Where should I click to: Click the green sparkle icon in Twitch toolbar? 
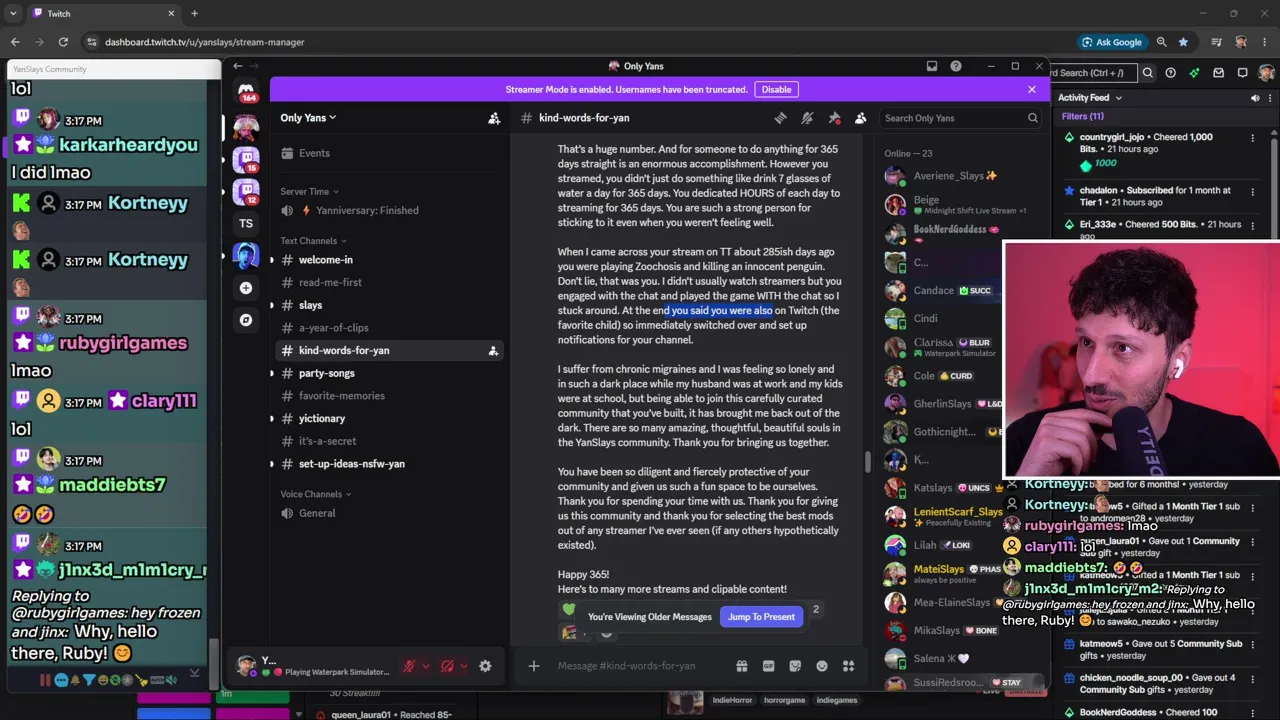pyautogui.click(x=1194, y=73)
